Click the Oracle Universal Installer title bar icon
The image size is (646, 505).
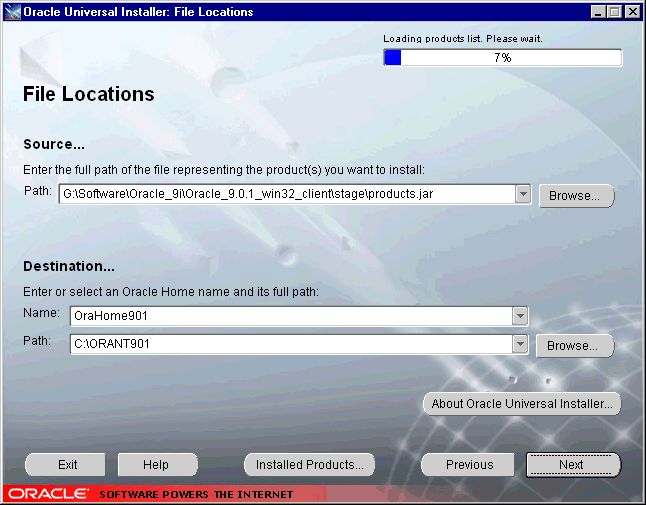click(x=12, y=12)
